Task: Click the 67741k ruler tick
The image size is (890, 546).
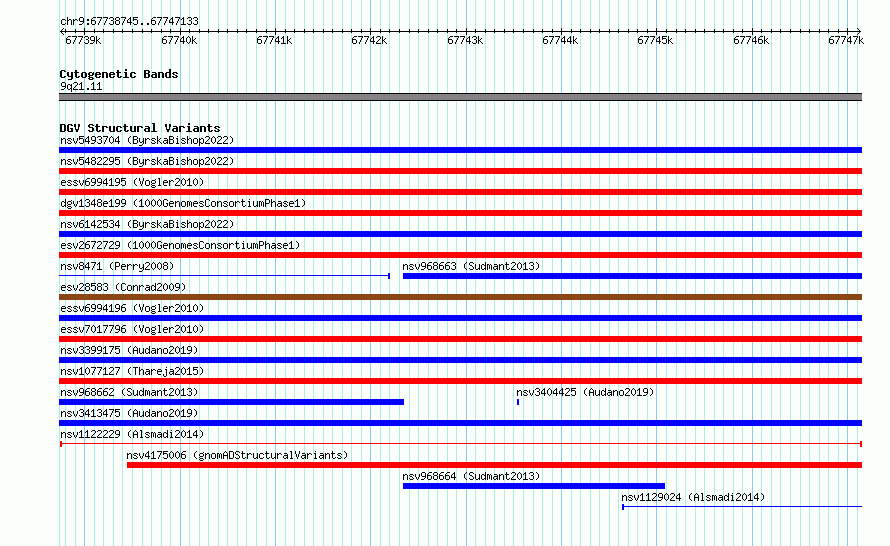Action: click(x=274, y=40)
